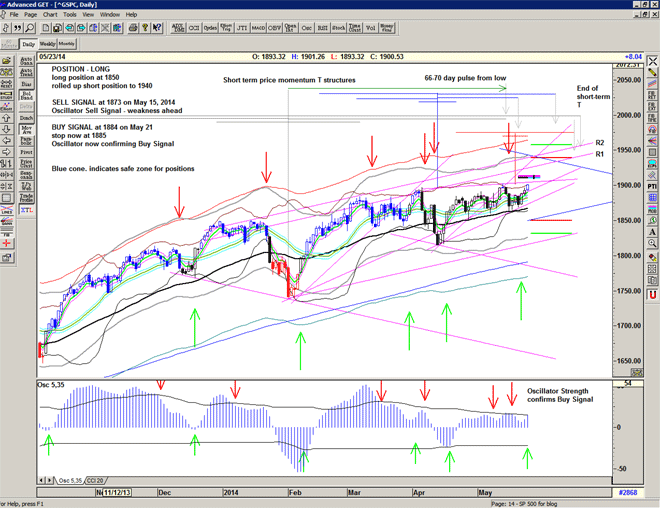This screenshot has width=660, height=508.
Task: Switch to the Weekly timeframe
Action: pos(46,44)
